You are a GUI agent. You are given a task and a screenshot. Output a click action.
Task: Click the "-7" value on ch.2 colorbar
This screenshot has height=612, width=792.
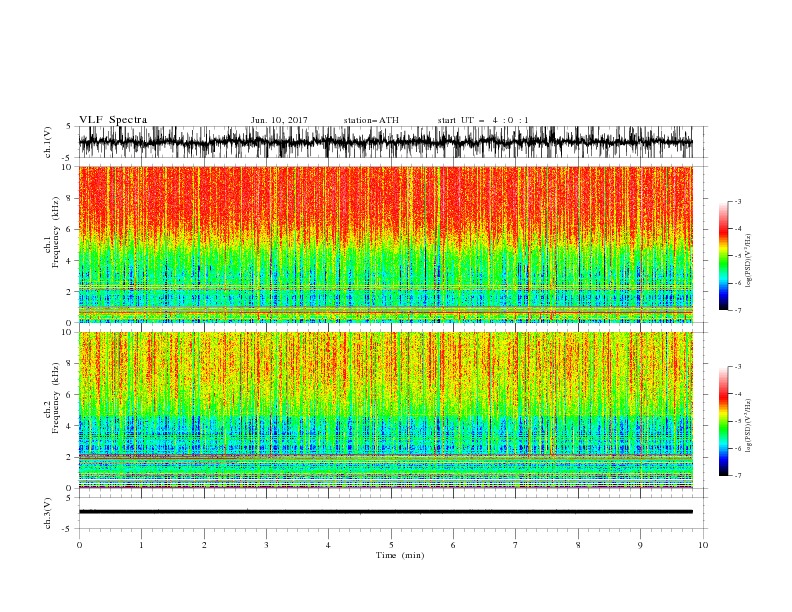click(x=738, y=476)
